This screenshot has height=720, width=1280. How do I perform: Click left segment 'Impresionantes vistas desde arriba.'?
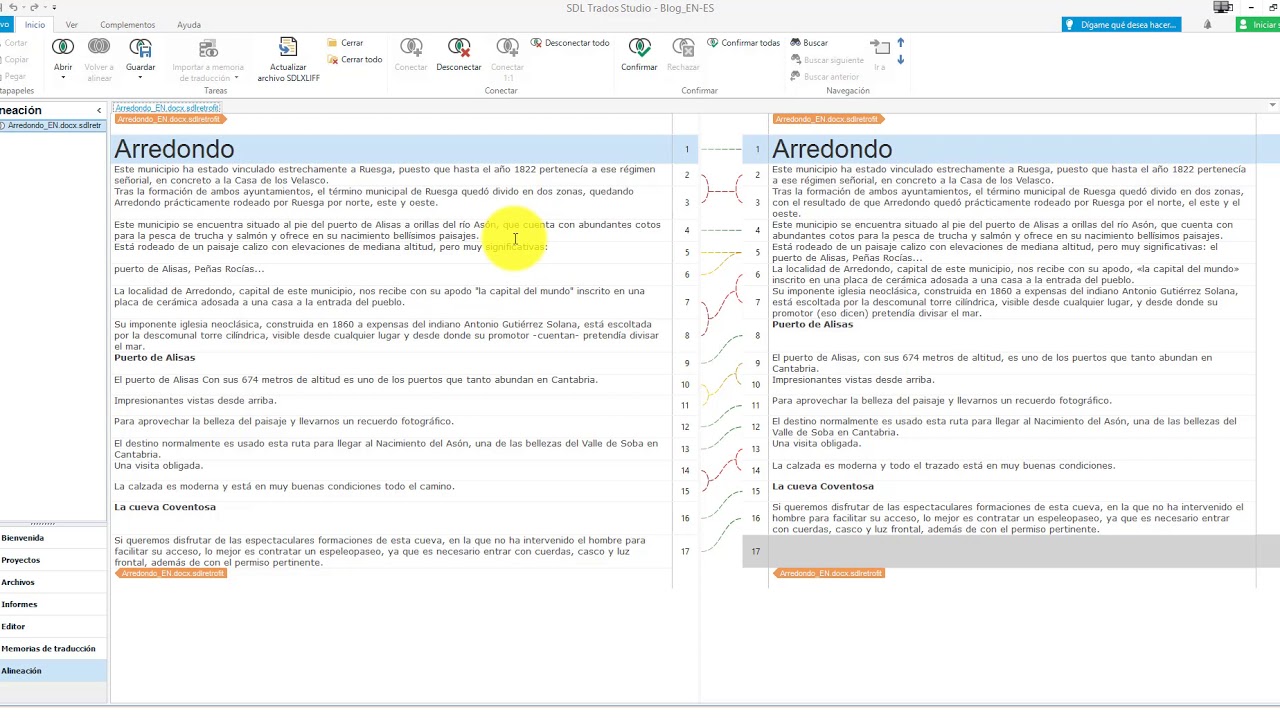pos(195,400)
